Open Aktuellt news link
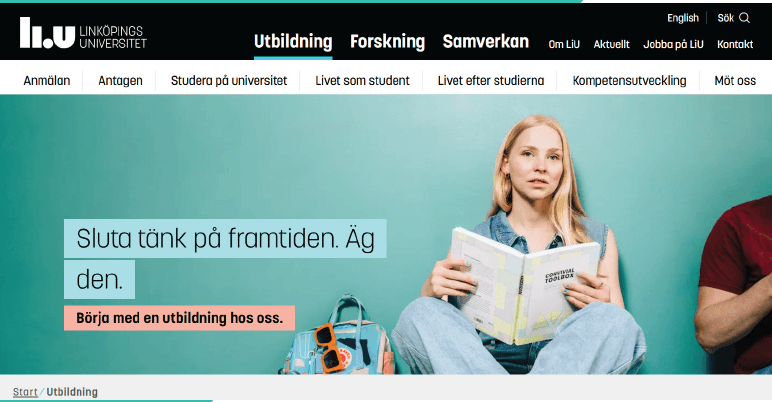This screenshot has width=772, height=402. 611,44
